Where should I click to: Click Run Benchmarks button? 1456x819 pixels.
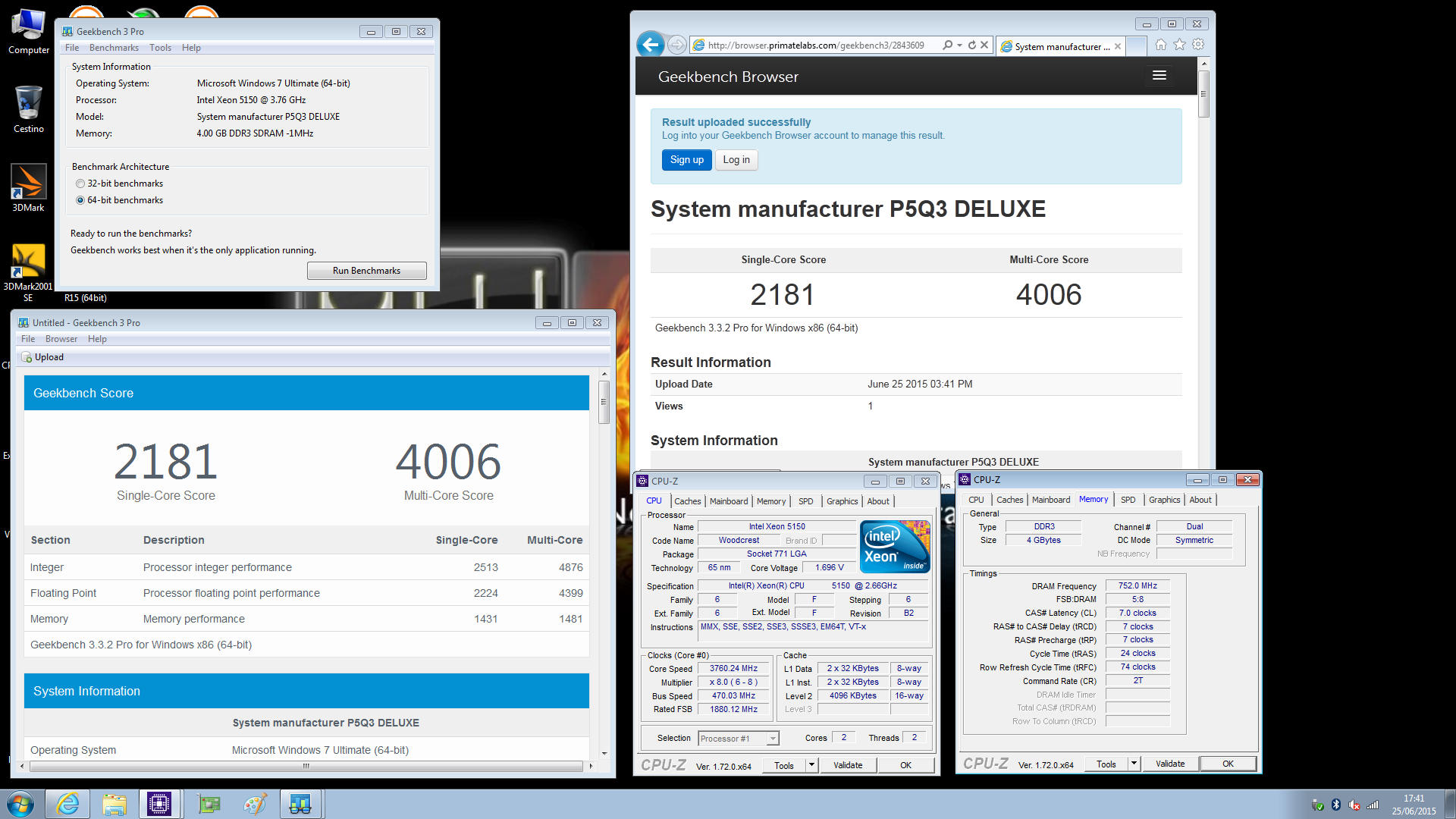367,271
